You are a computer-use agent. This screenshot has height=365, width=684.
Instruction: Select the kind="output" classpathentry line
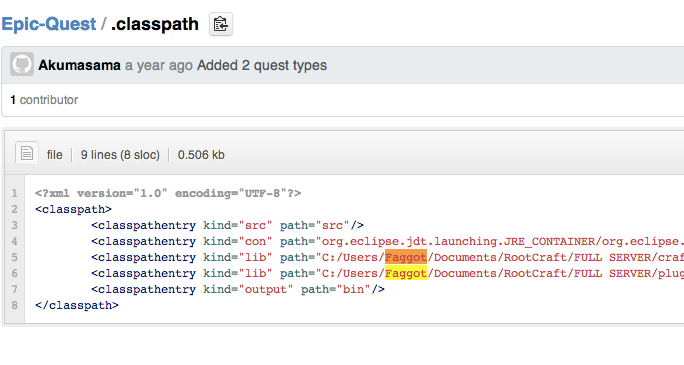click(x=238, y=289)
